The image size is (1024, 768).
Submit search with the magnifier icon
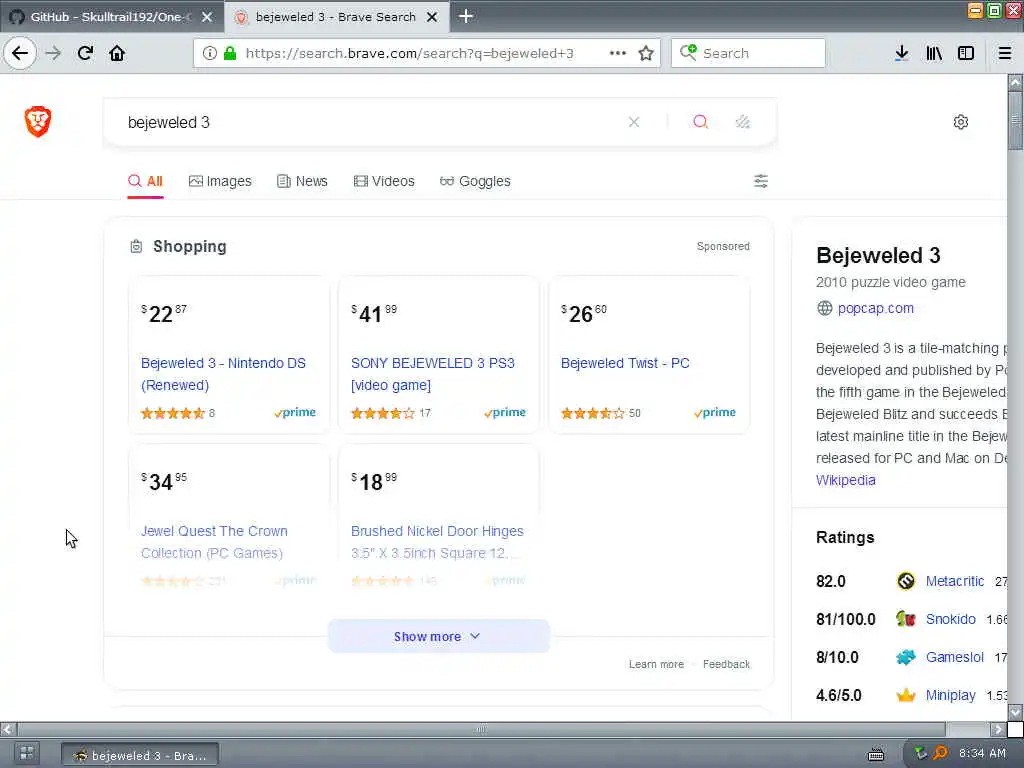click(x=700, y=121)
